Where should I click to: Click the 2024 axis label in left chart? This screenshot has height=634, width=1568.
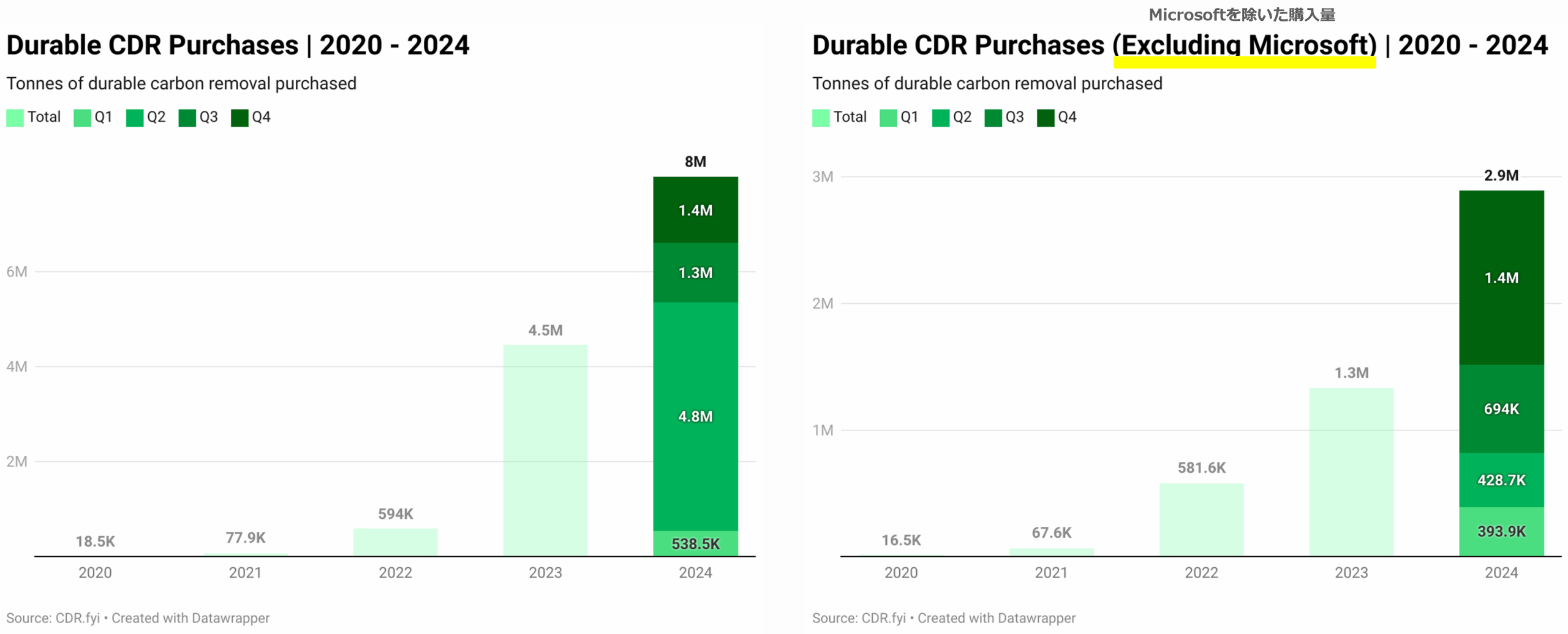[x=695, y=573]
